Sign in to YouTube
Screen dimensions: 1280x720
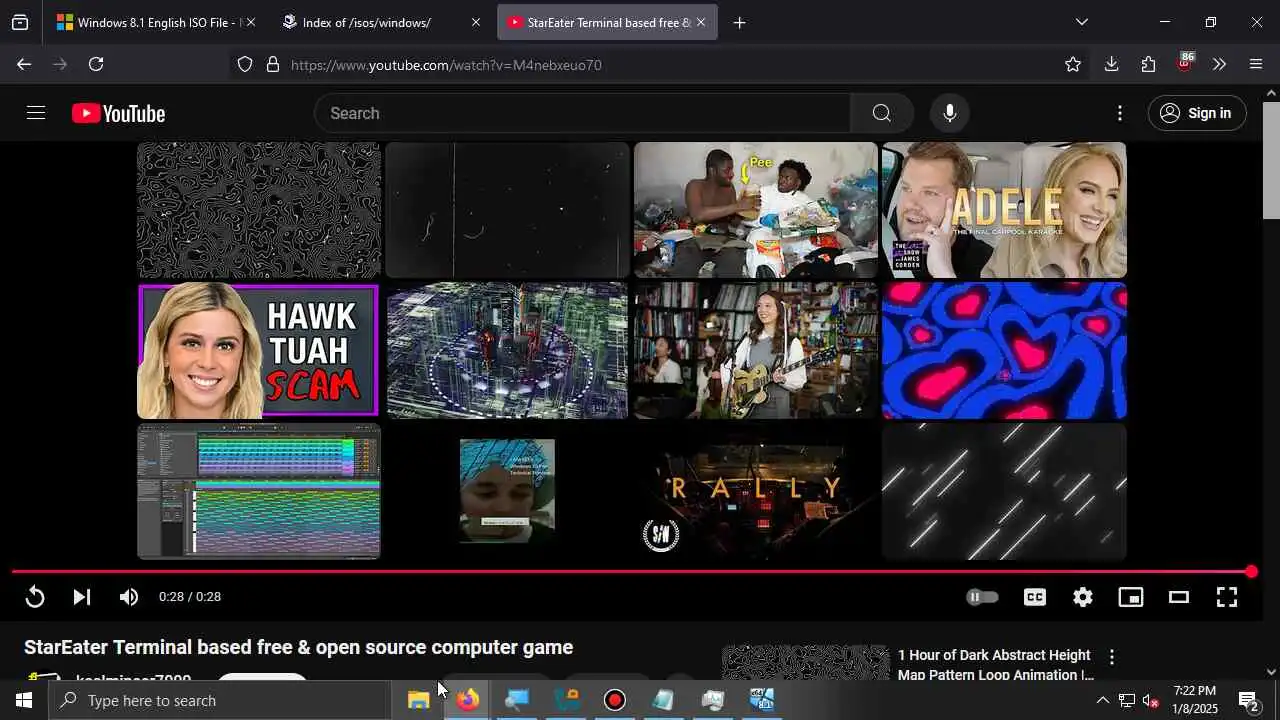[1197, 113]
